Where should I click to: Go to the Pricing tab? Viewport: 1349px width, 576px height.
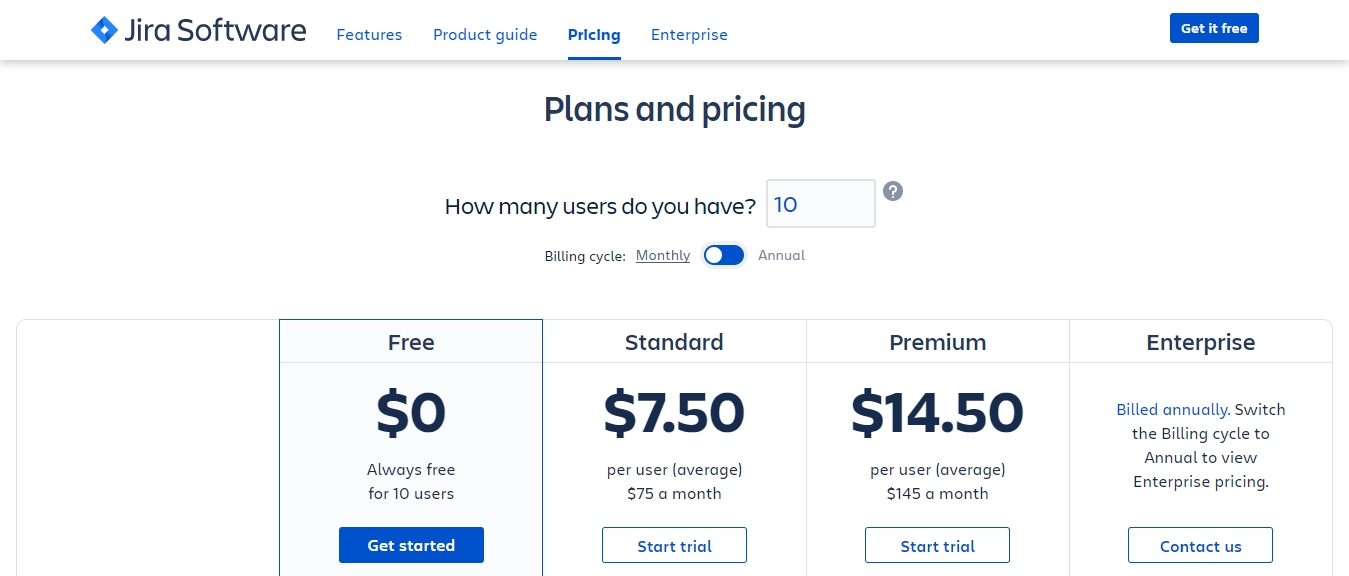point(594,34)
